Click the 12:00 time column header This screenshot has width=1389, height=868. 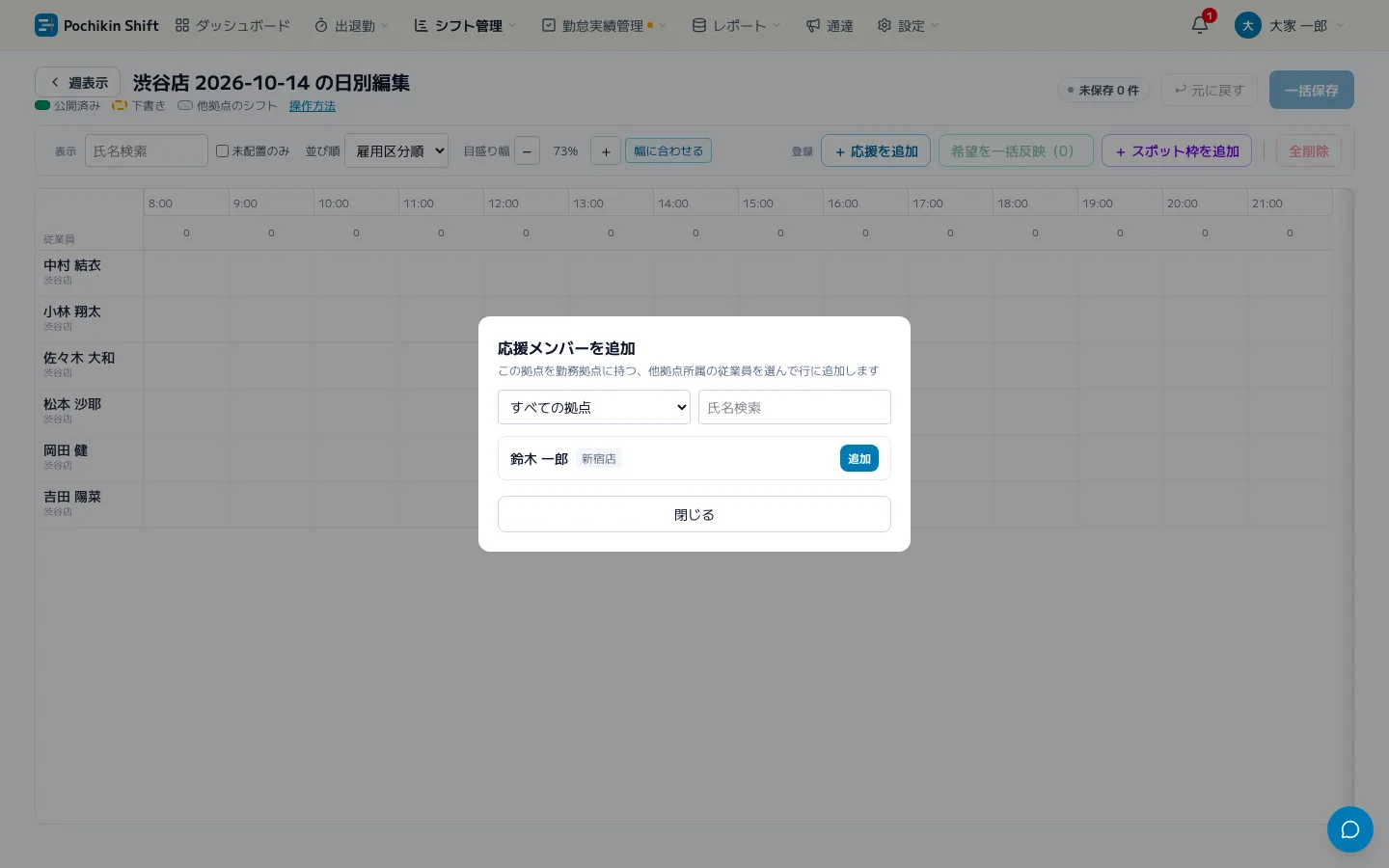point(525,203)
